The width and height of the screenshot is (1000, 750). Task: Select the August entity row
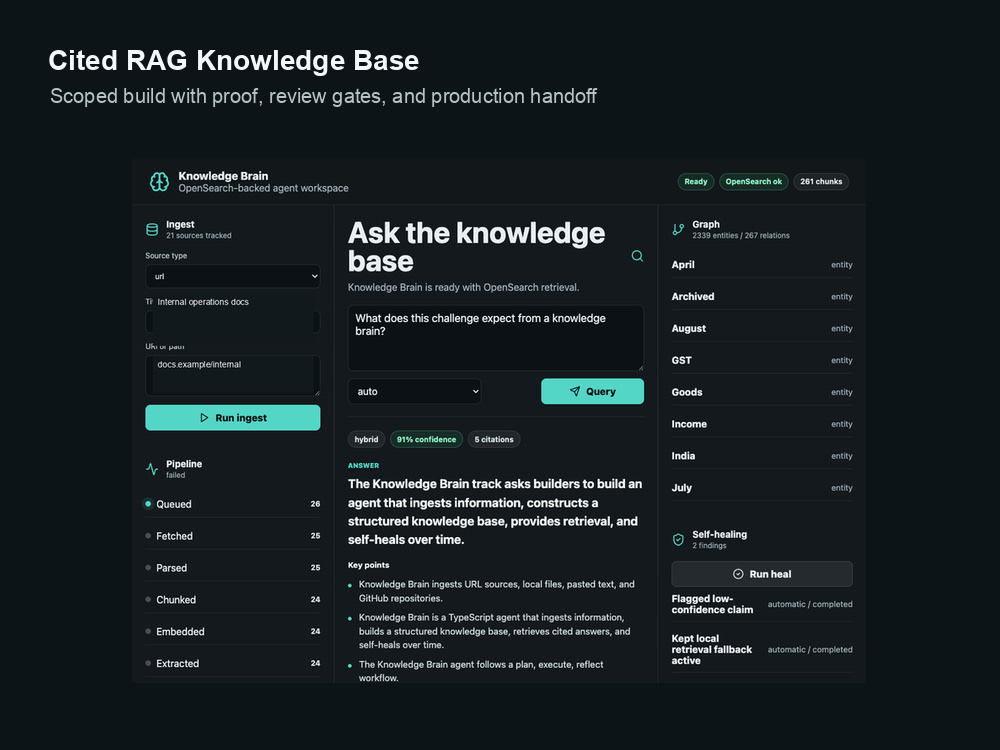click(761, 328)
